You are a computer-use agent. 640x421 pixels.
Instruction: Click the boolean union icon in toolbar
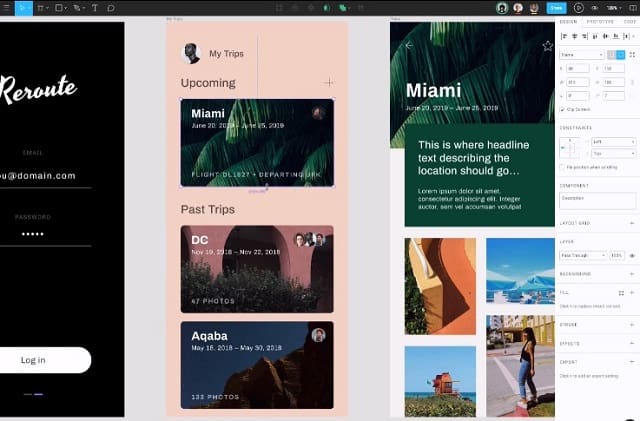[342, 8]
